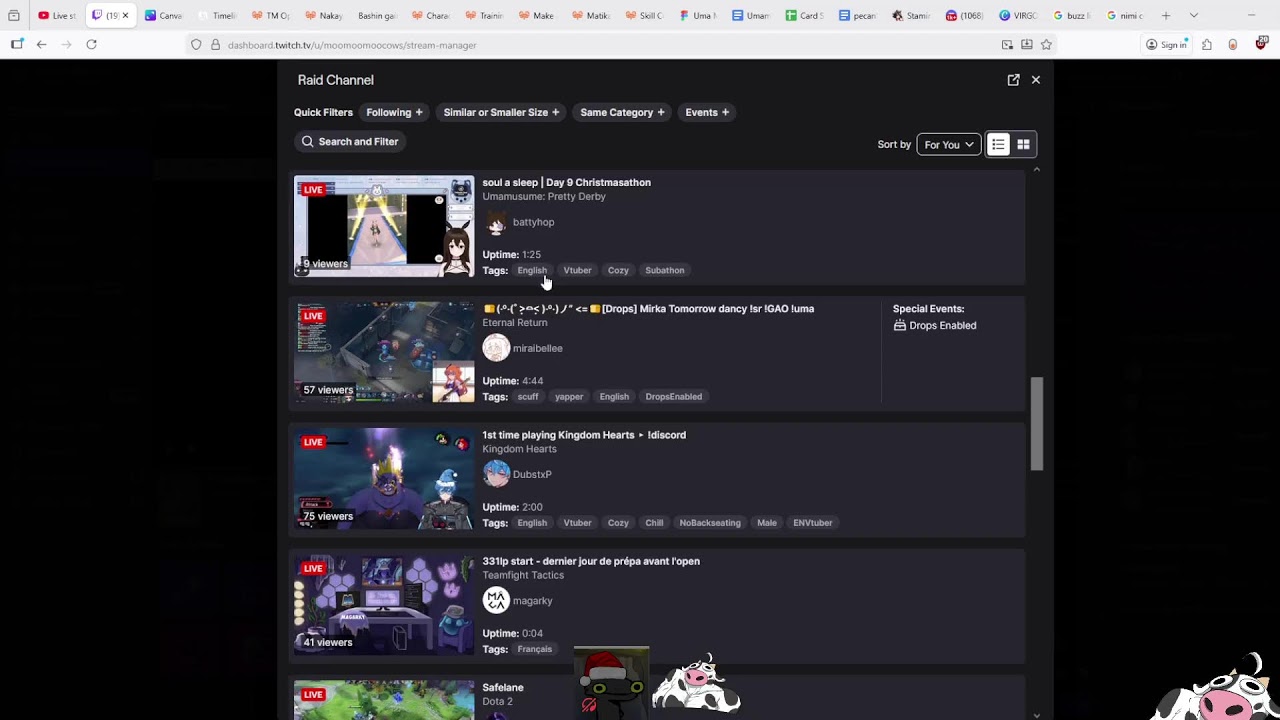1280x720 pixels.
Task: Switch to the Uma M tab
Action: 698,16
